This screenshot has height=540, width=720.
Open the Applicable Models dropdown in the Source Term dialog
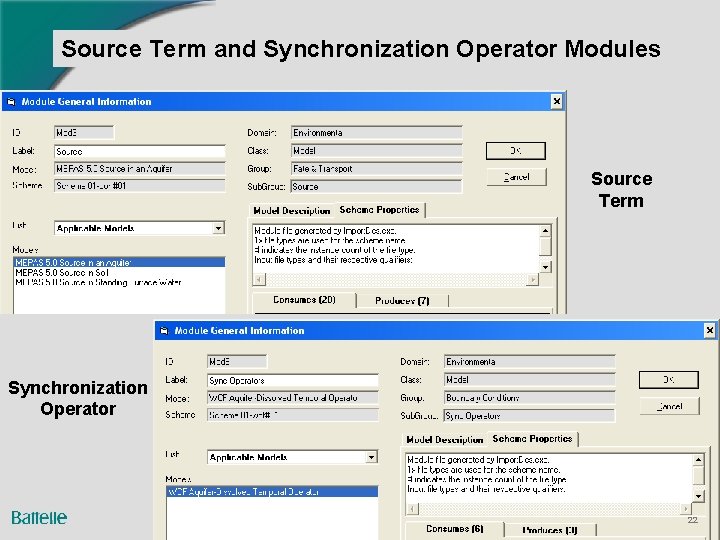click(219, 228)
